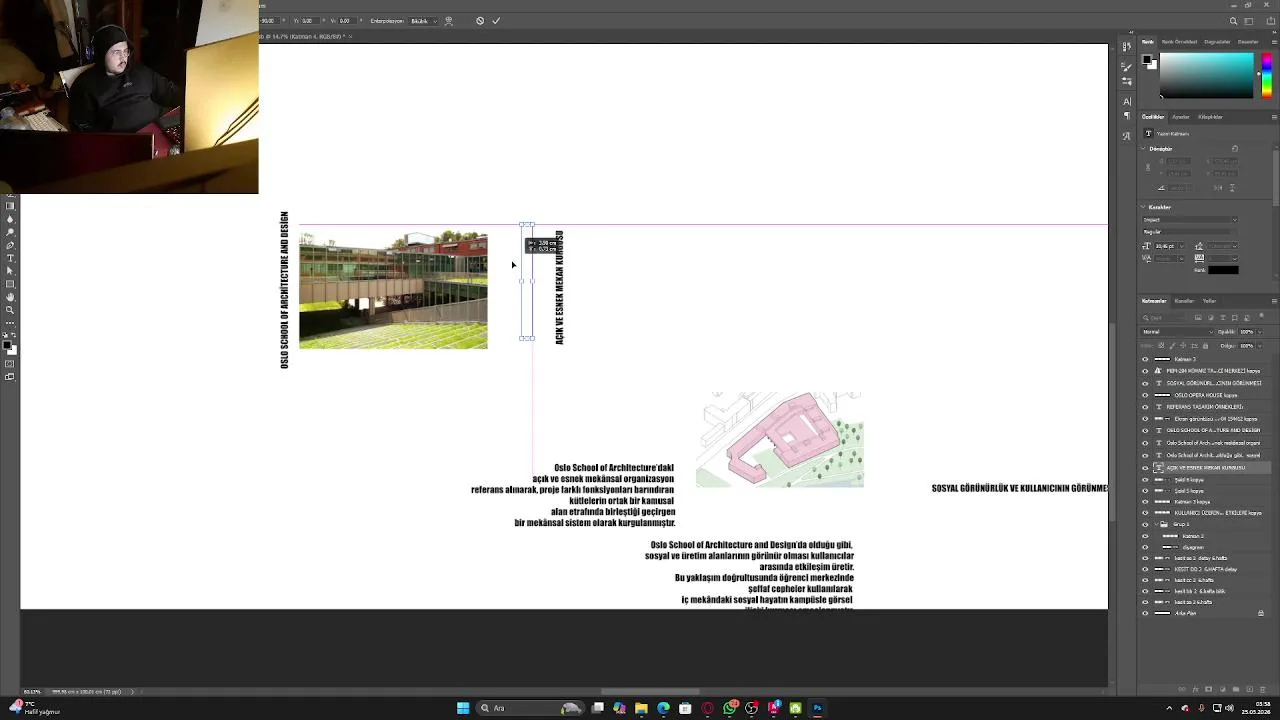Hide the diyagram layer
1280x720 pixels.
[x=1146, y=547]
